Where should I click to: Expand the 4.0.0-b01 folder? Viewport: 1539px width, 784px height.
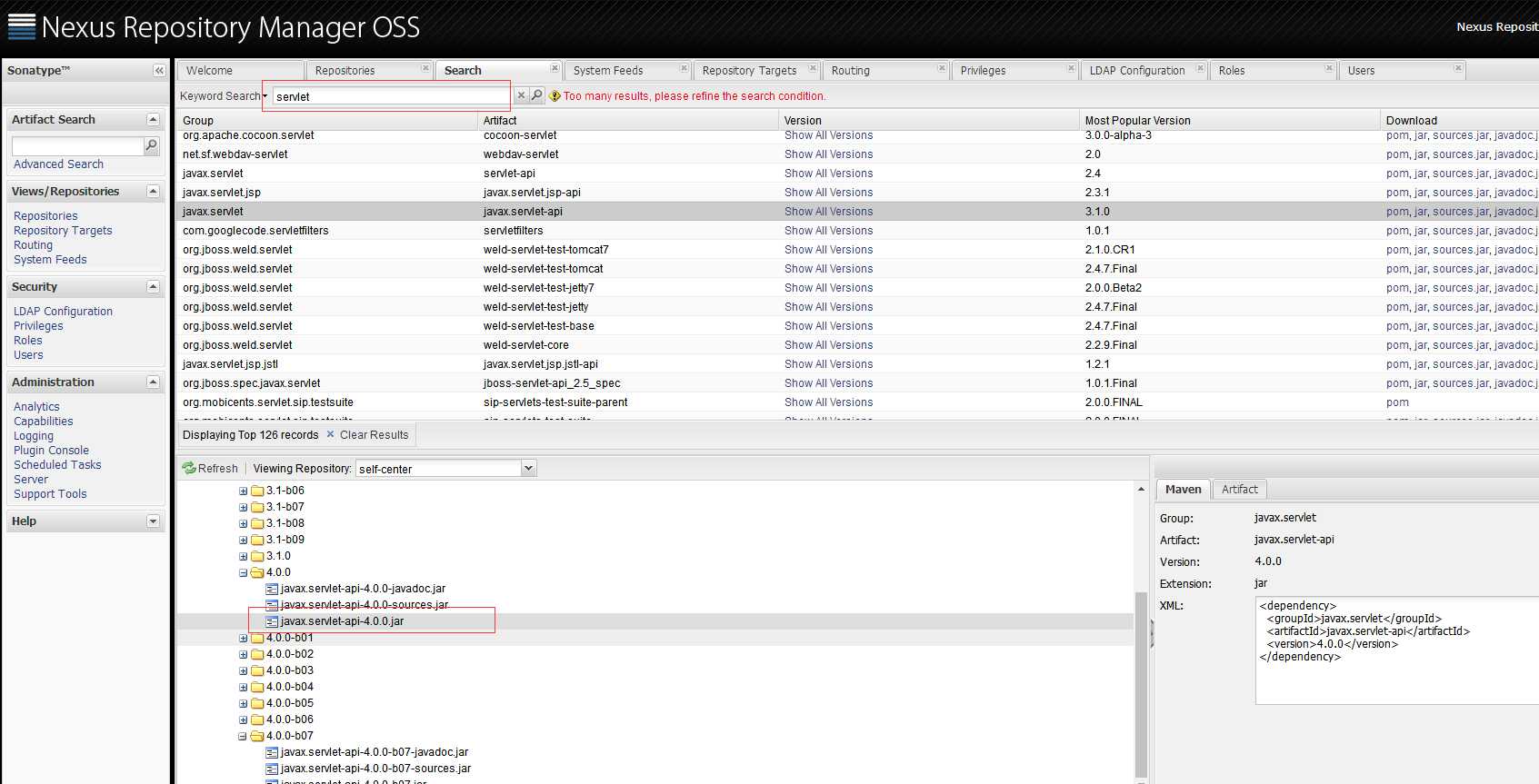point(243,638)
